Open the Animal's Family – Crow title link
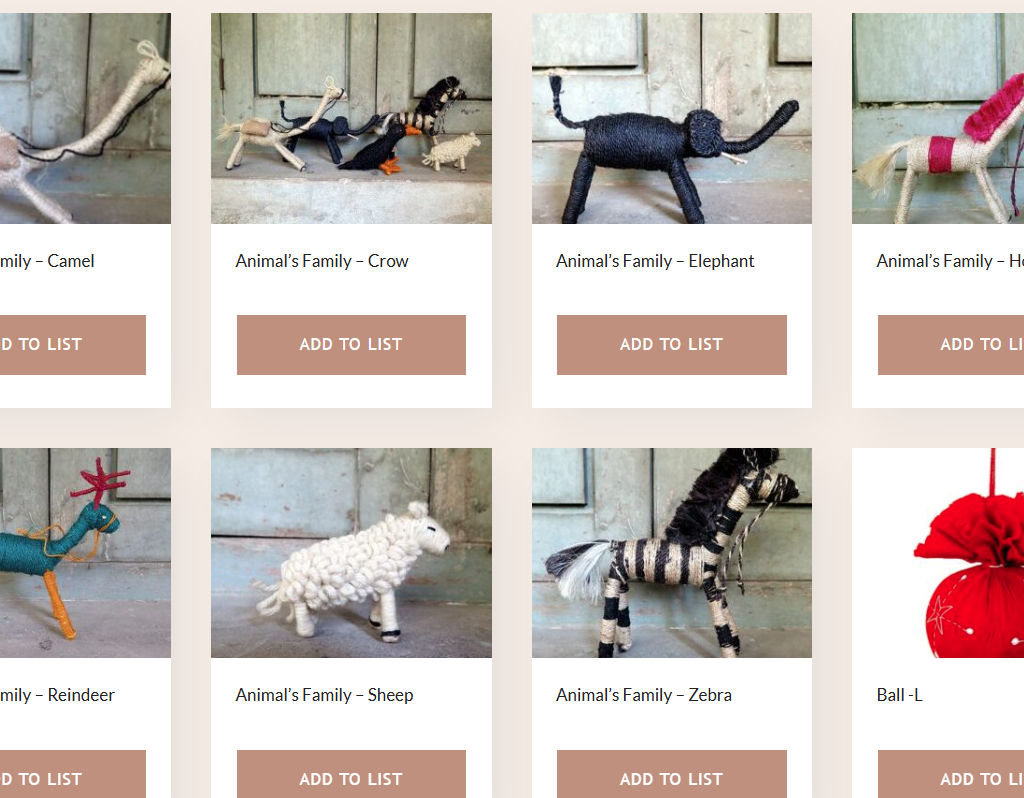 click(322, 261)
